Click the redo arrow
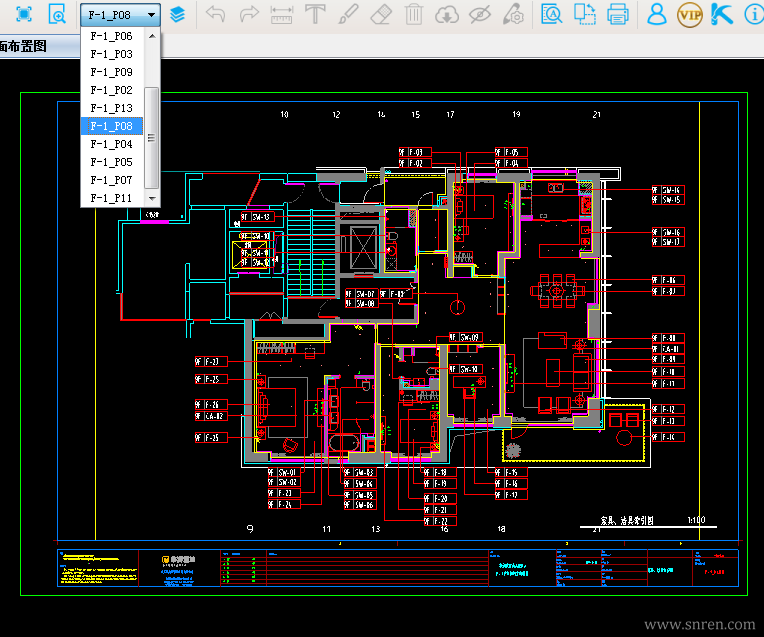 tap(249, 14)
